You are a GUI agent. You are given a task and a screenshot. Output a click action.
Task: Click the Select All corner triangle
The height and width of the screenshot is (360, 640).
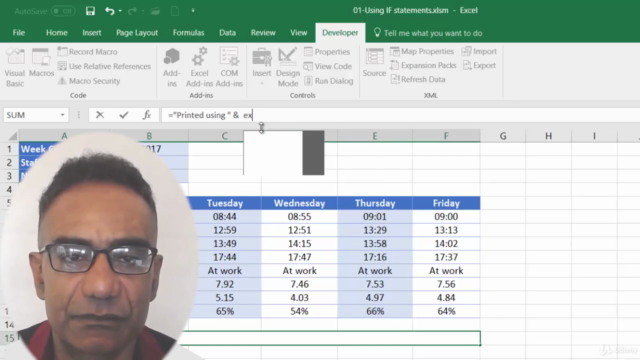point(13,136)
